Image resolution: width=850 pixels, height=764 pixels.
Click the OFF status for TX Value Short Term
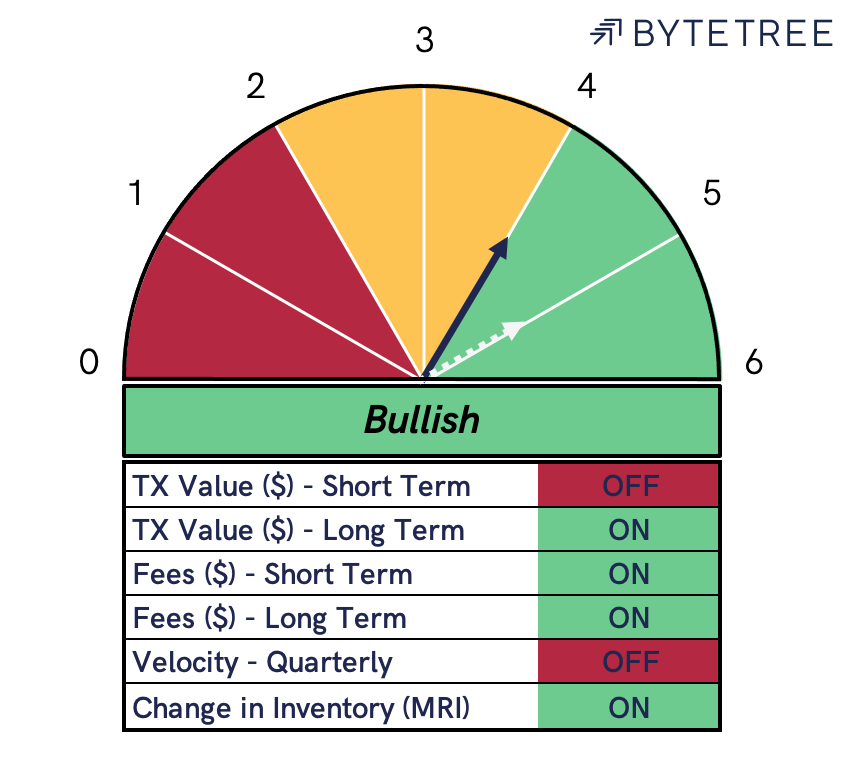tap(629, 485)
